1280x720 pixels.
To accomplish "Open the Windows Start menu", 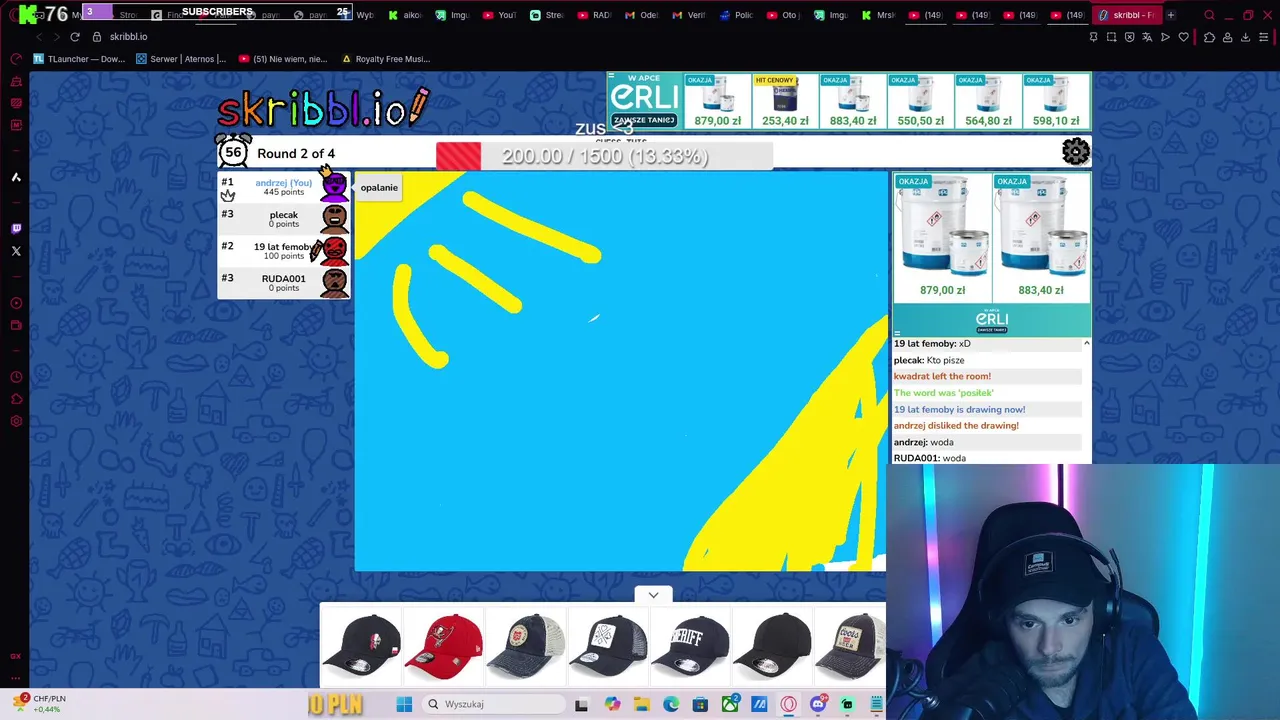I will (404, 704).
